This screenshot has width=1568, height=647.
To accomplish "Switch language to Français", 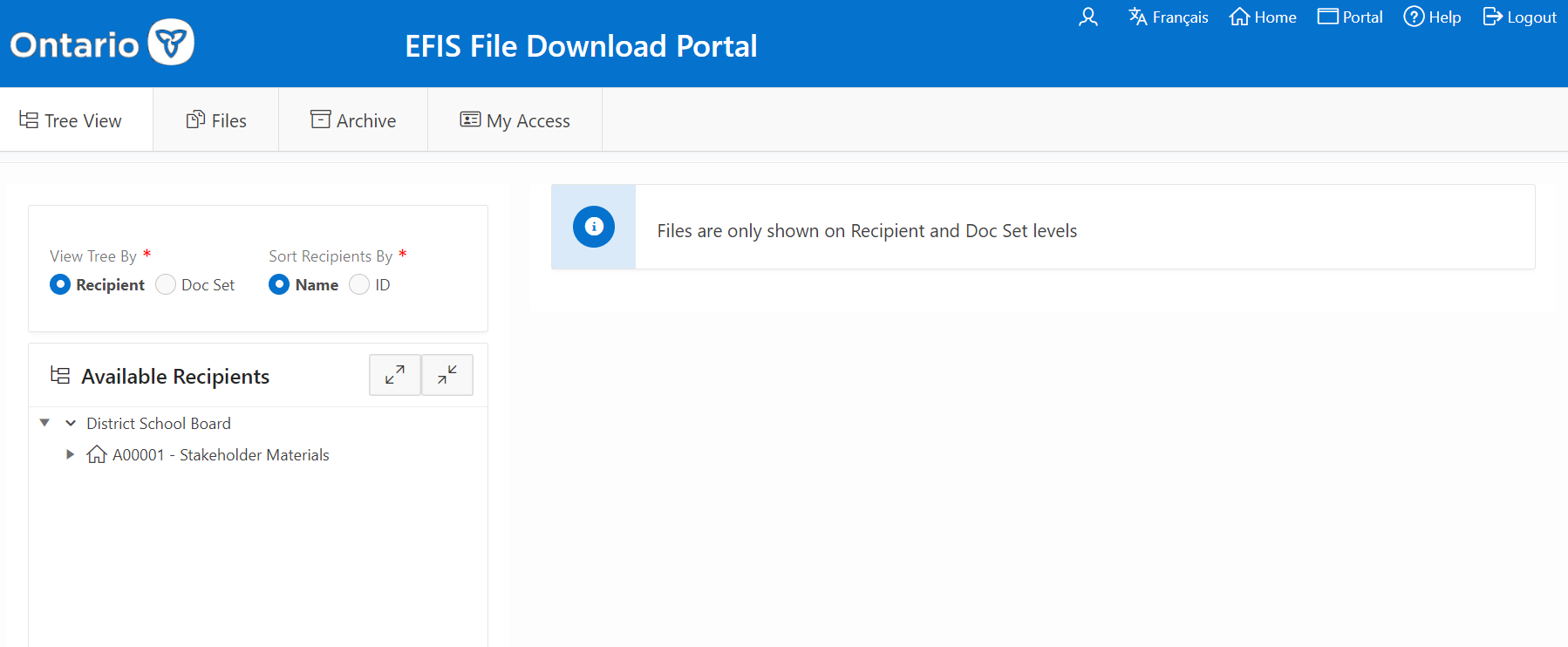I will [1169, 17].
